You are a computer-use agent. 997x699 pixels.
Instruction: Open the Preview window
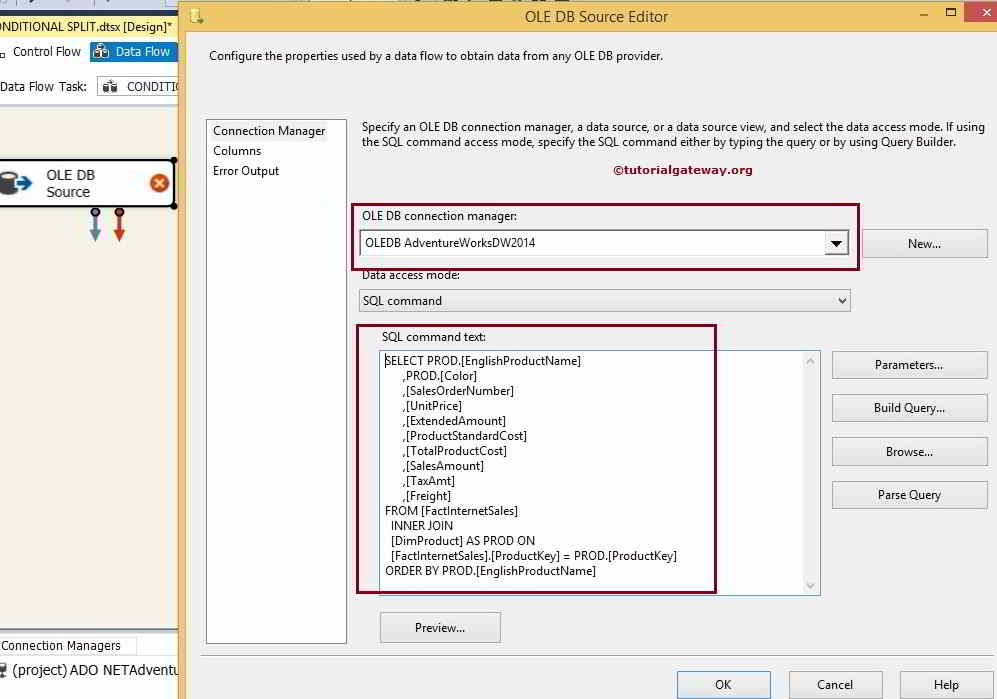[x=440, y=627]
